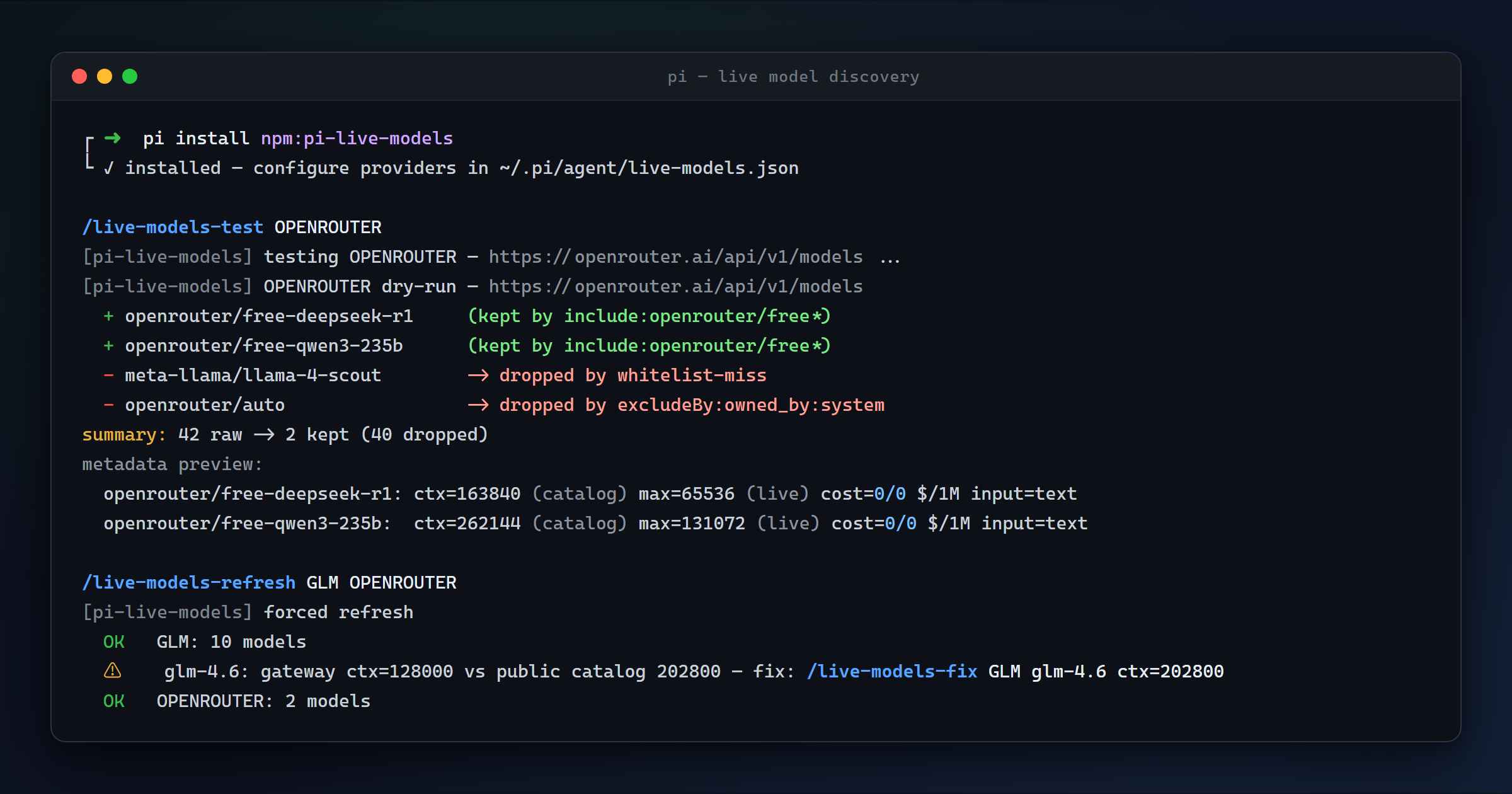Click '2 kept (40 dropped)' in summary
The image size is (1512, 794).
point(387,435)
